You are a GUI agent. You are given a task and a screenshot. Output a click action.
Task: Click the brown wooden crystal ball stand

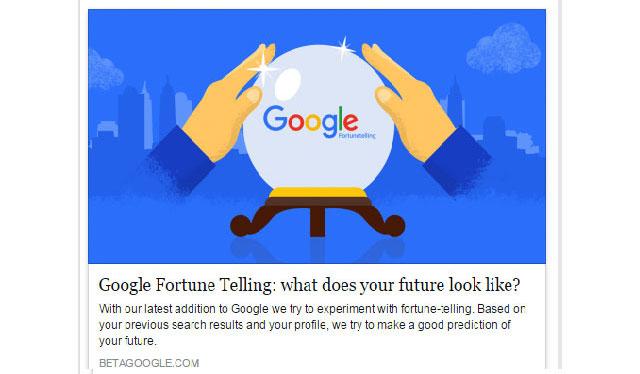click(318, 216)
